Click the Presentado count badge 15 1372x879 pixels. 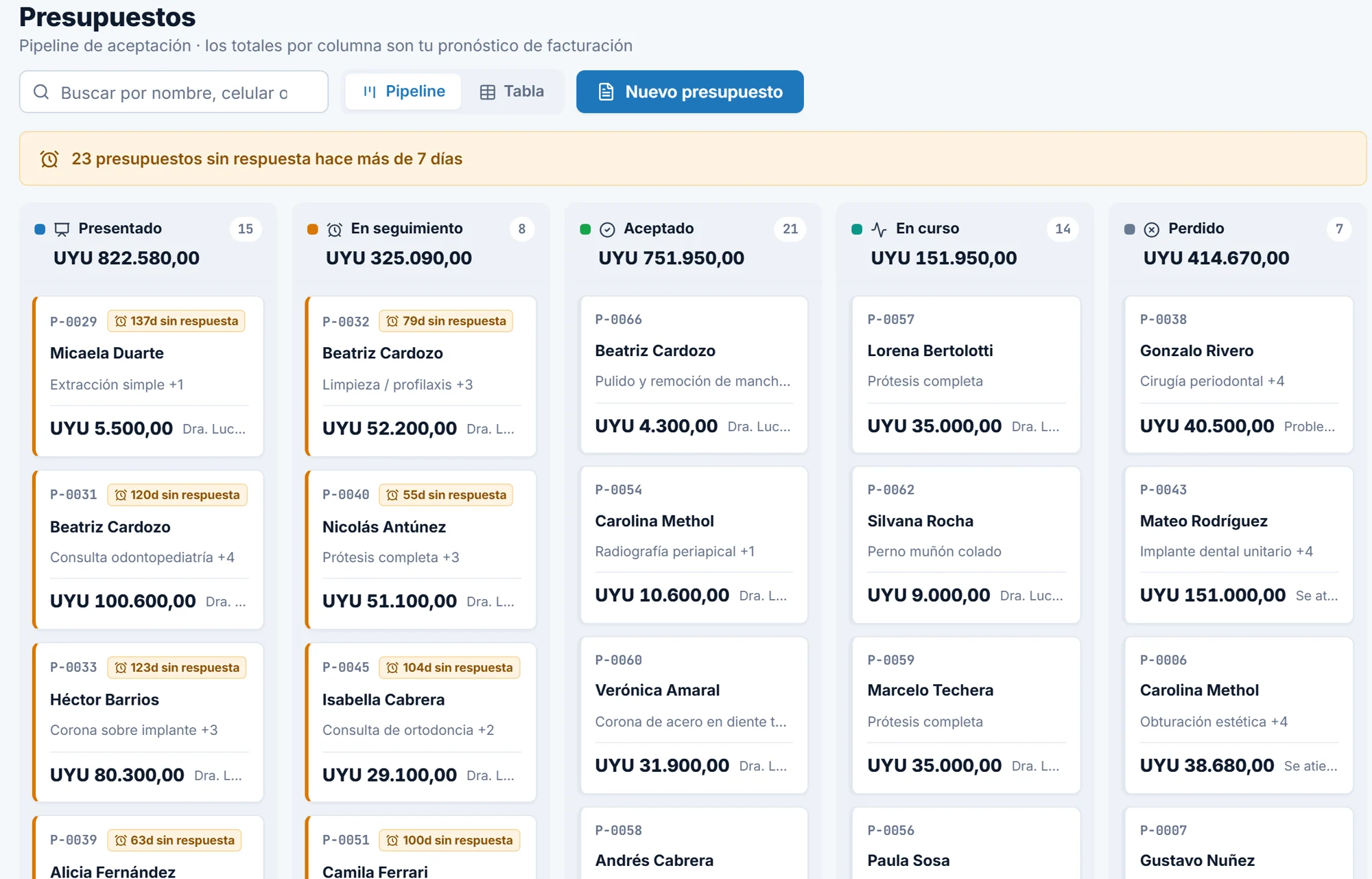coord(246,229)
